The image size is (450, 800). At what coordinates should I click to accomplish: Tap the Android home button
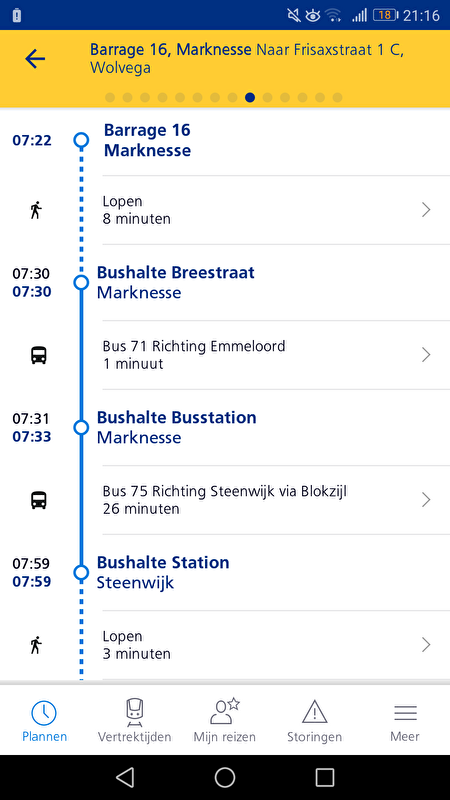click(x=224, y=778)
